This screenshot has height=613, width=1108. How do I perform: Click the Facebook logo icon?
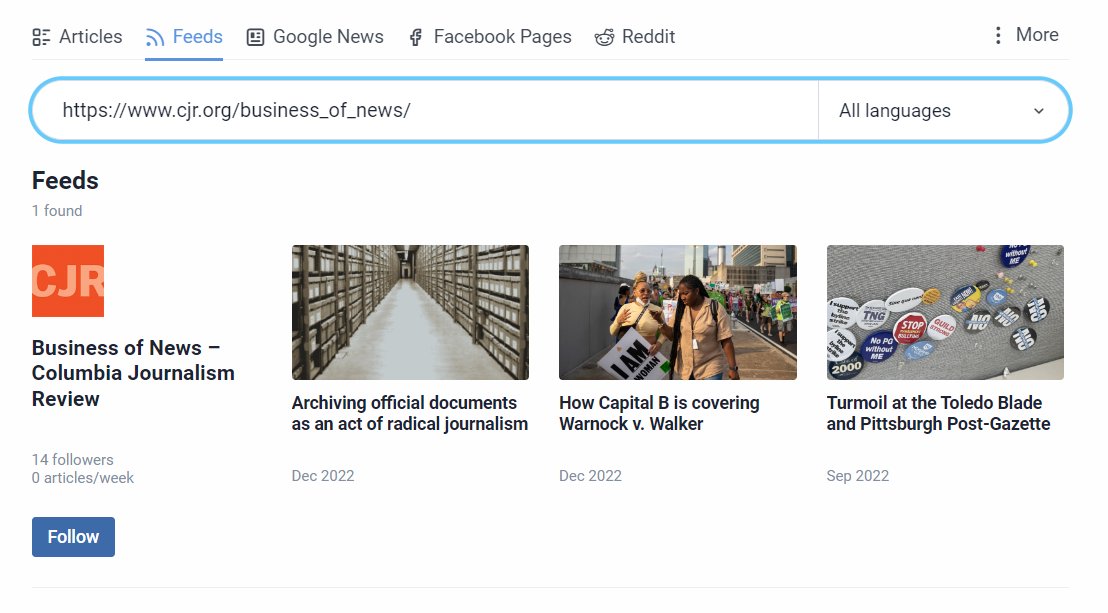point(416,37)
